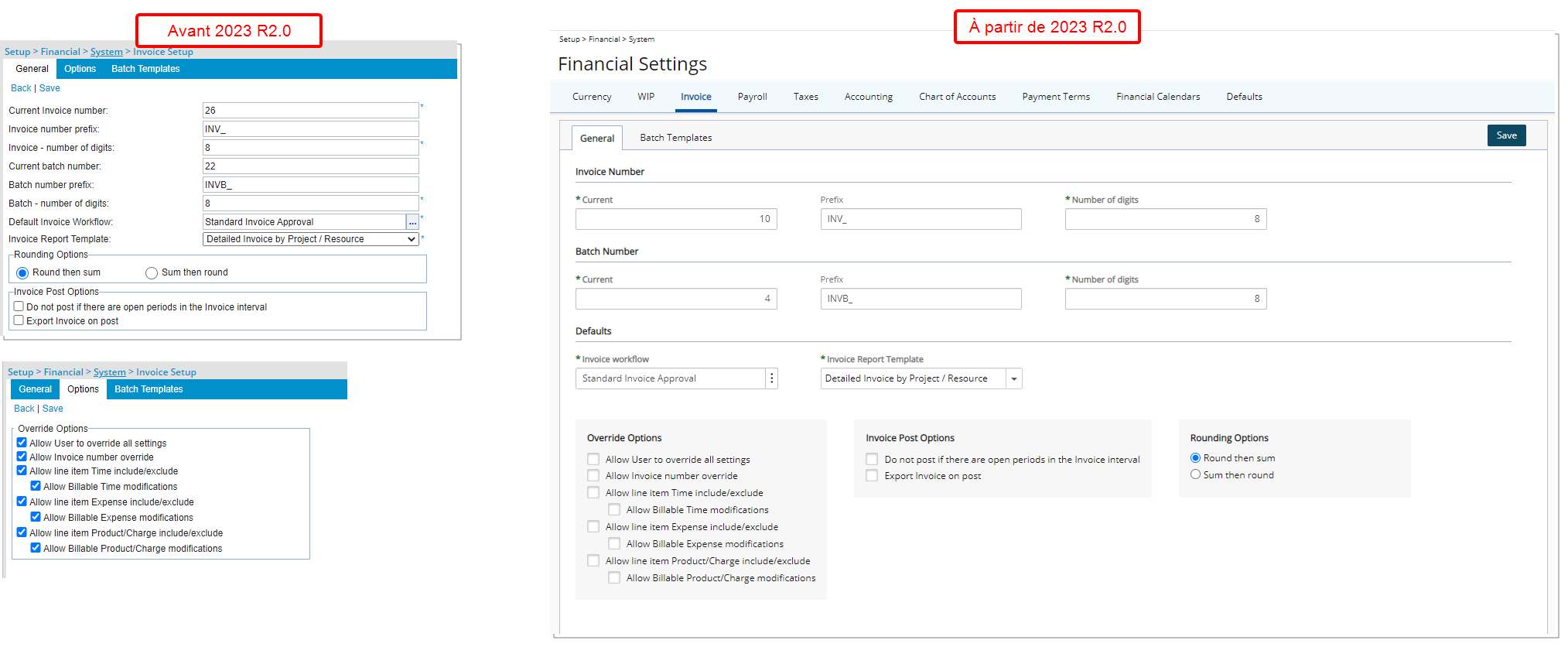Follow System breadcrumb link above Override Options panel
The width and height of the screenshot is (1568, 647).
click(109, 372)
